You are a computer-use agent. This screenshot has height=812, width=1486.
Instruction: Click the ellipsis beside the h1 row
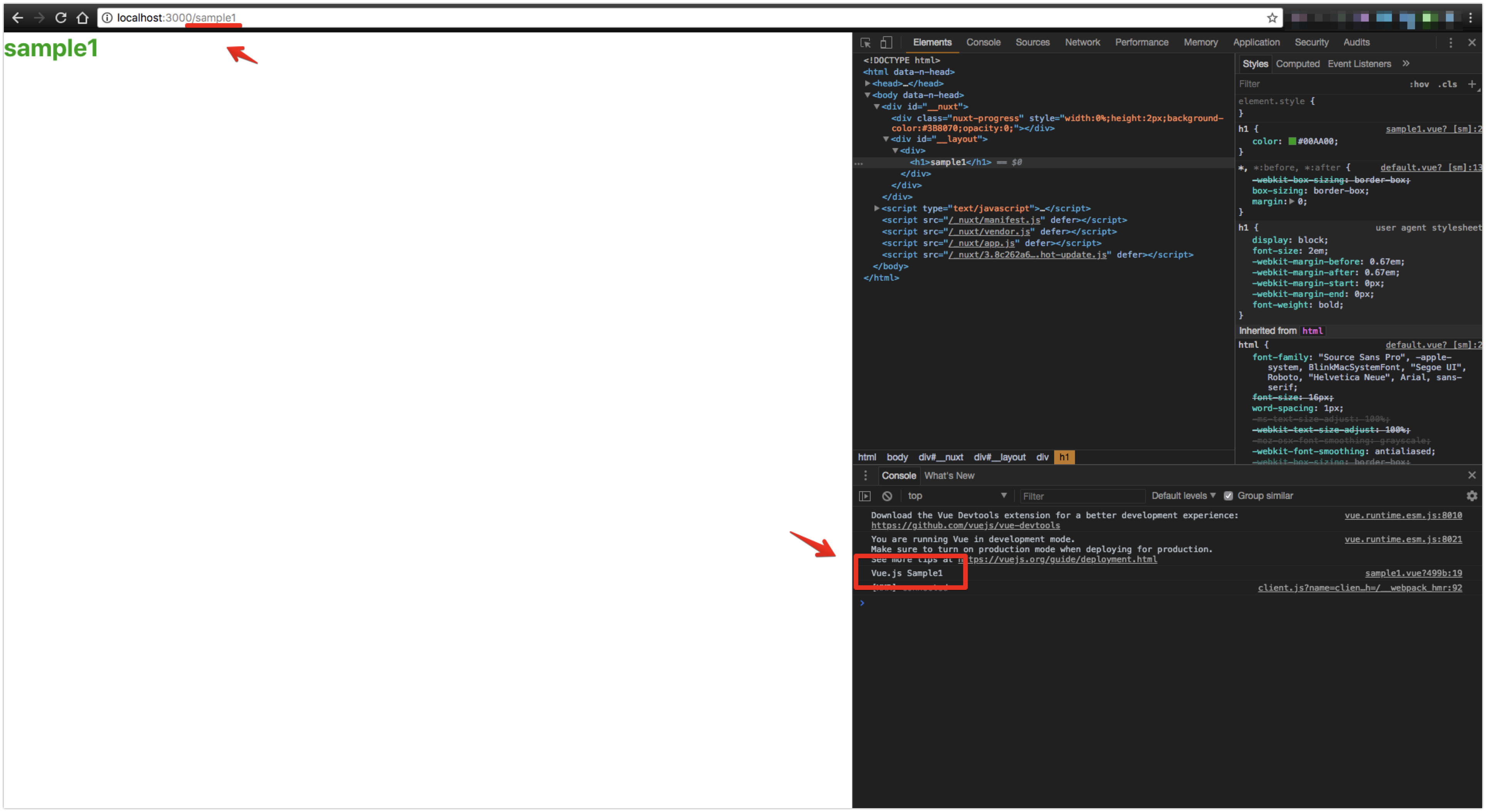tap(859, 163)
